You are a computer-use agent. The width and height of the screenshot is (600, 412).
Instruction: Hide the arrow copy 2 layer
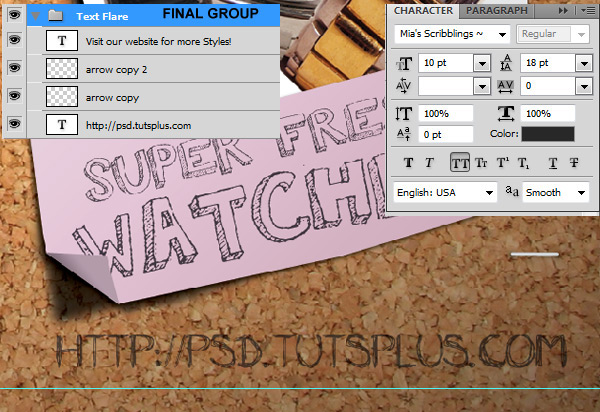pos(14,68)
